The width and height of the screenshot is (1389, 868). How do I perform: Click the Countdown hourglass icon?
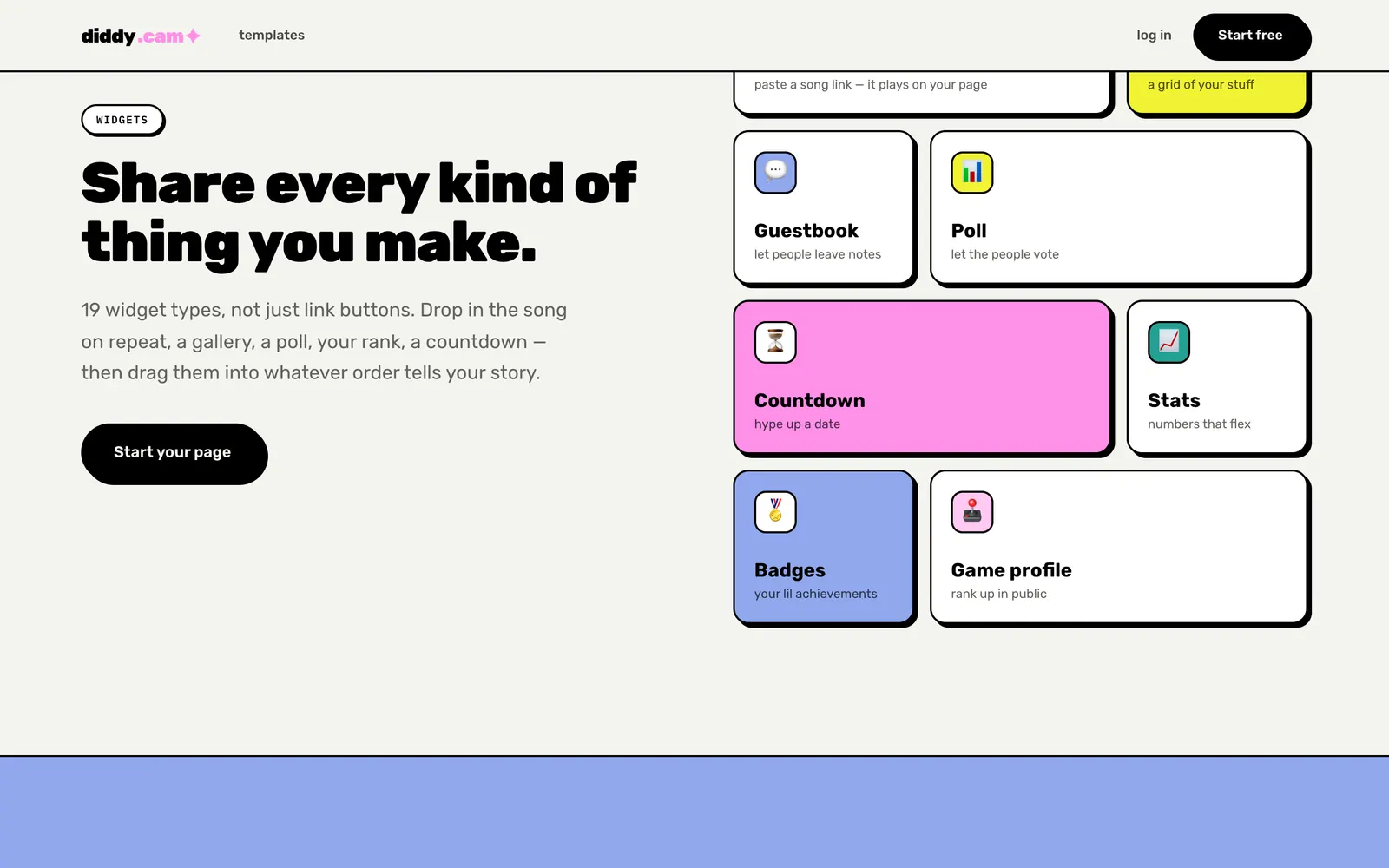click(x=775, y=342)
